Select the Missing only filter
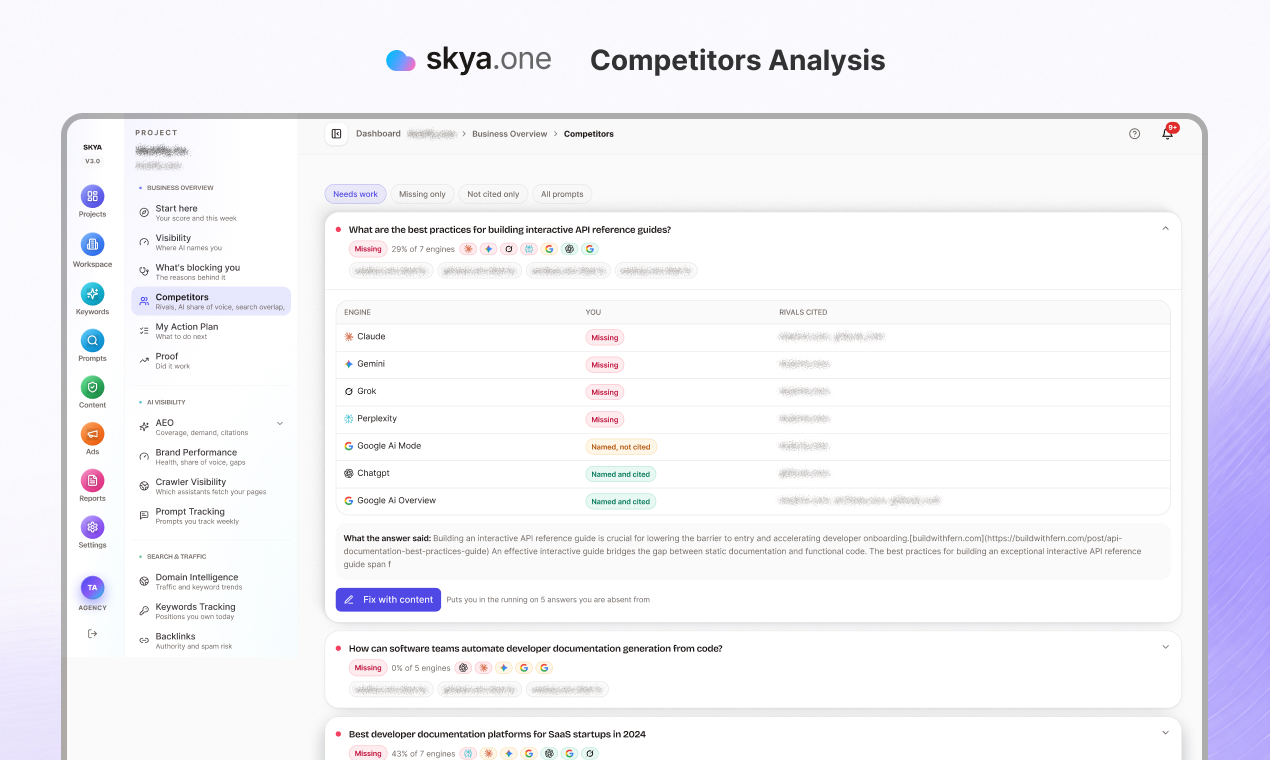Image resolution: width=1270 pixels, height=760 pixels. point(422,194)
